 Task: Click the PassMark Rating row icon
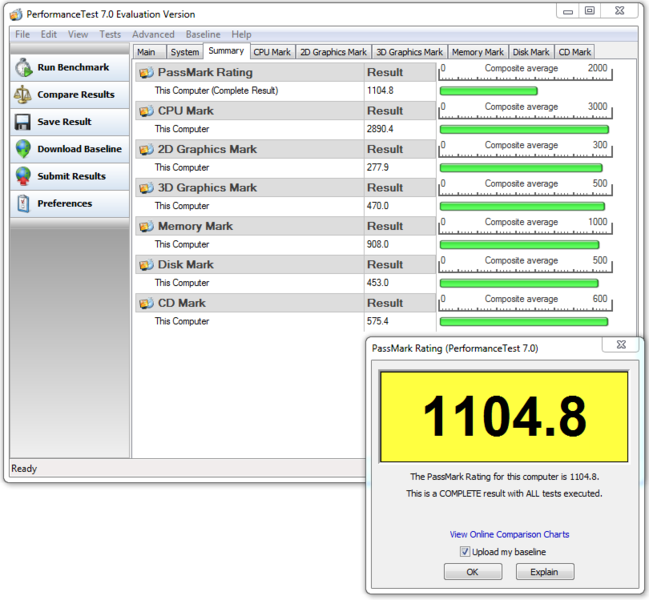coord(146,73)
